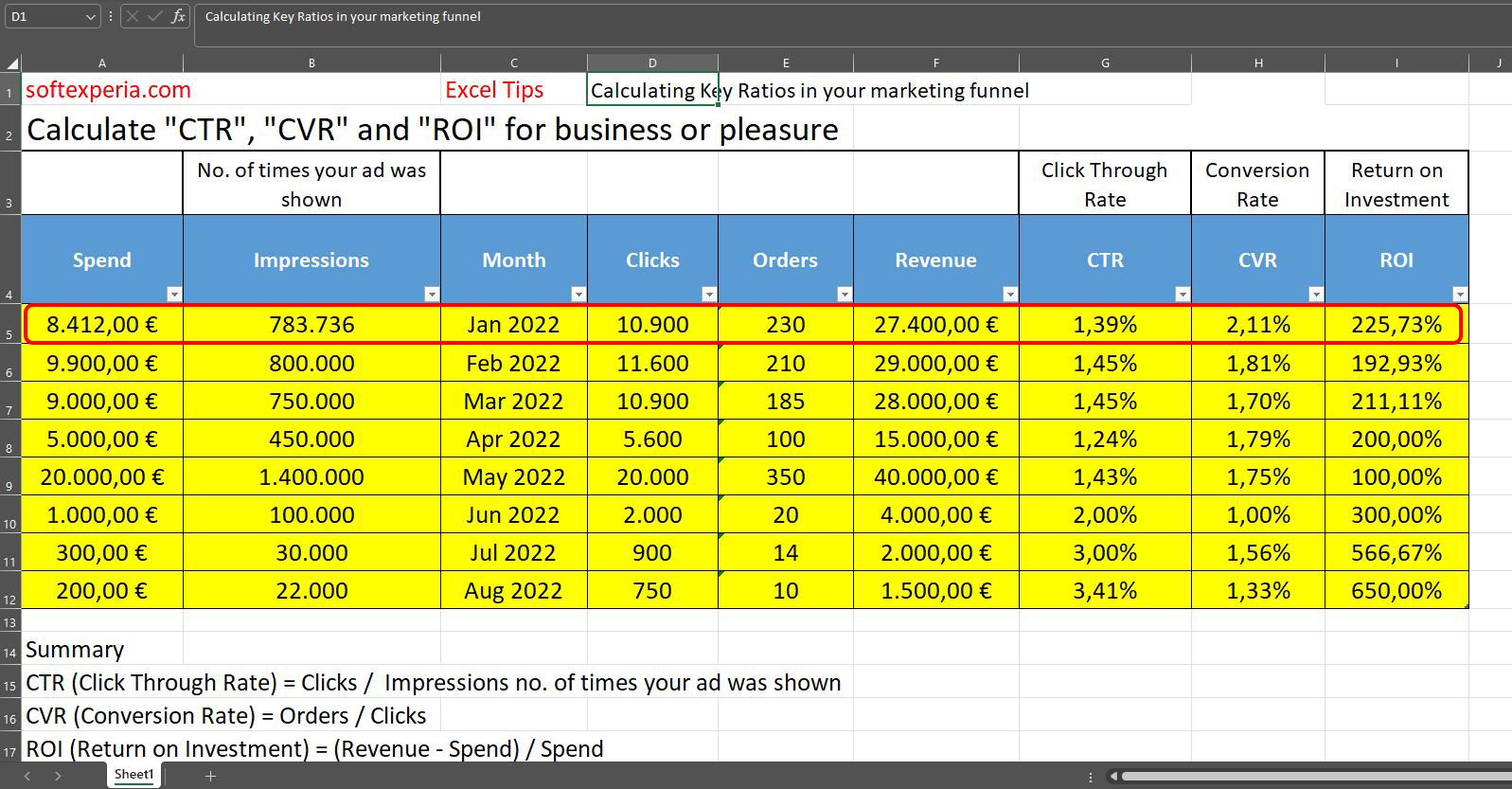Add a new sheet with plus icon
The image size is (1512, 789).
click(210, 776)
